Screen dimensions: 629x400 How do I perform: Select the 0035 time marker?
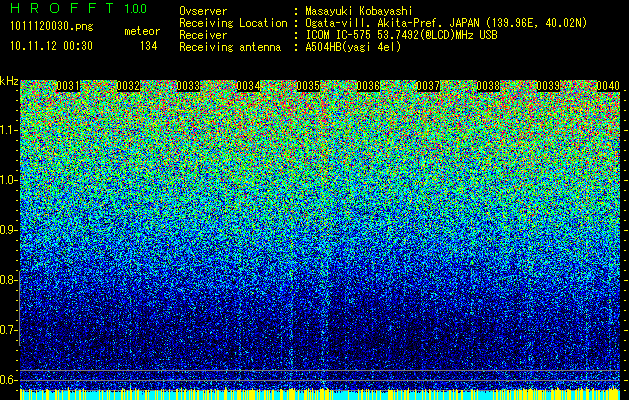308,86
